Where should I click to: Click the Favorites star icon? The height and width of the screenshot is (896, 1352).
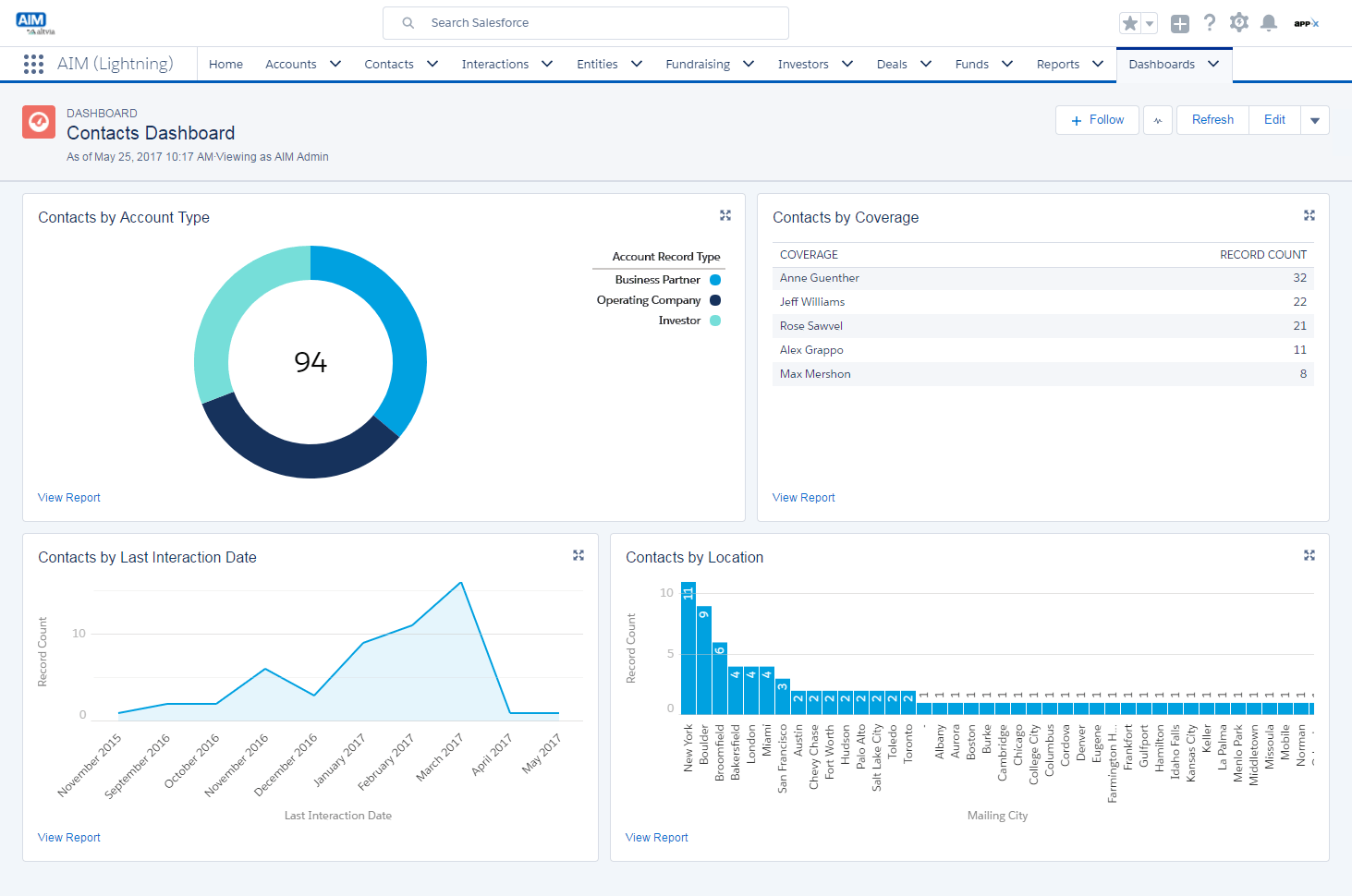(x=1129, y=23)
